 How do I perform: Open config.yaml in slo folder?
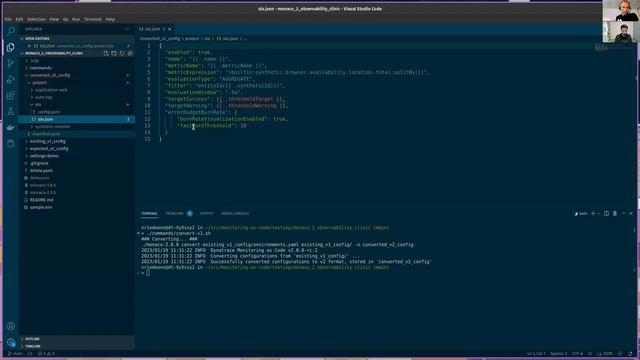(x=49, y=112)
